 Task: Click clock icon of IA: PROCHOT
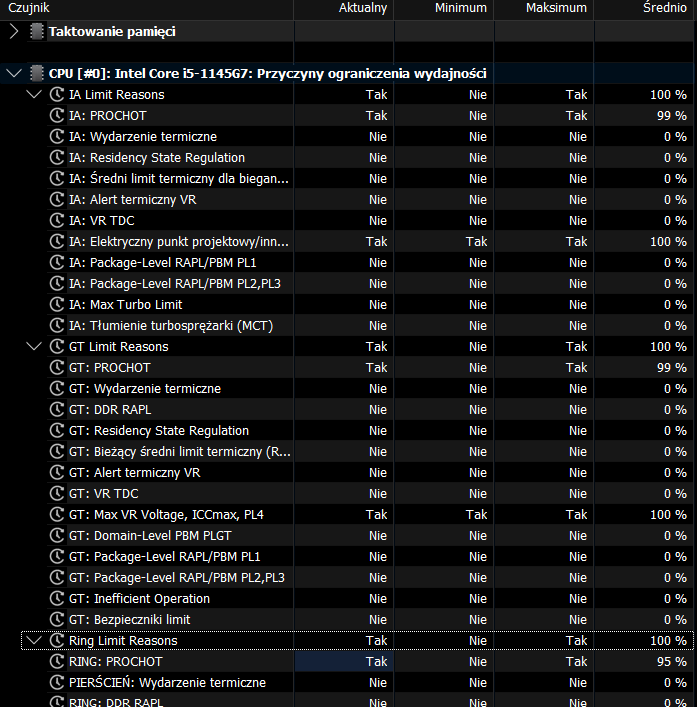[x=57, y=115]
